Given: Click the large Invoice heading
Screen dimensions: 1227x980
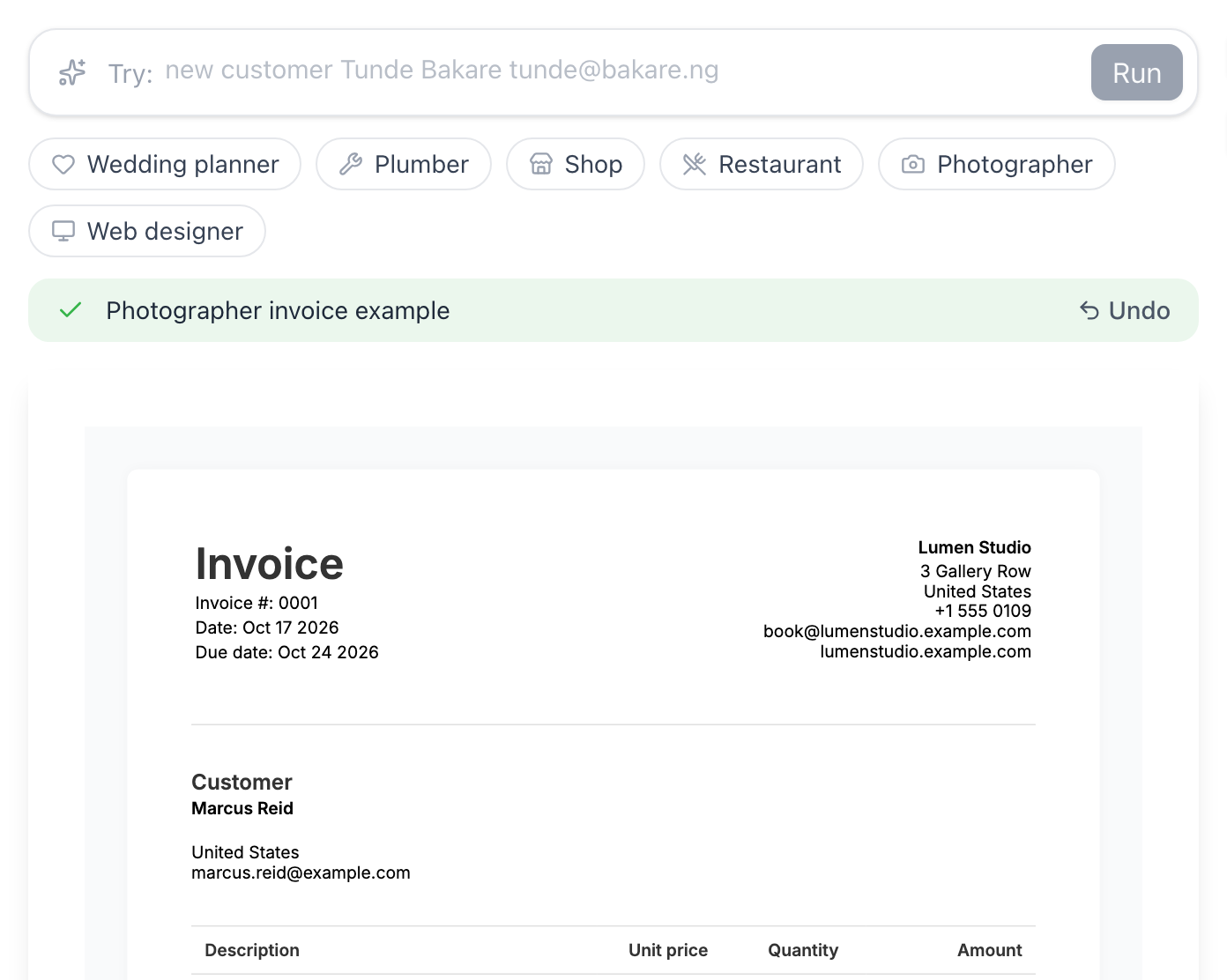Looking at the screenshot, I should (x=270, y=564).
